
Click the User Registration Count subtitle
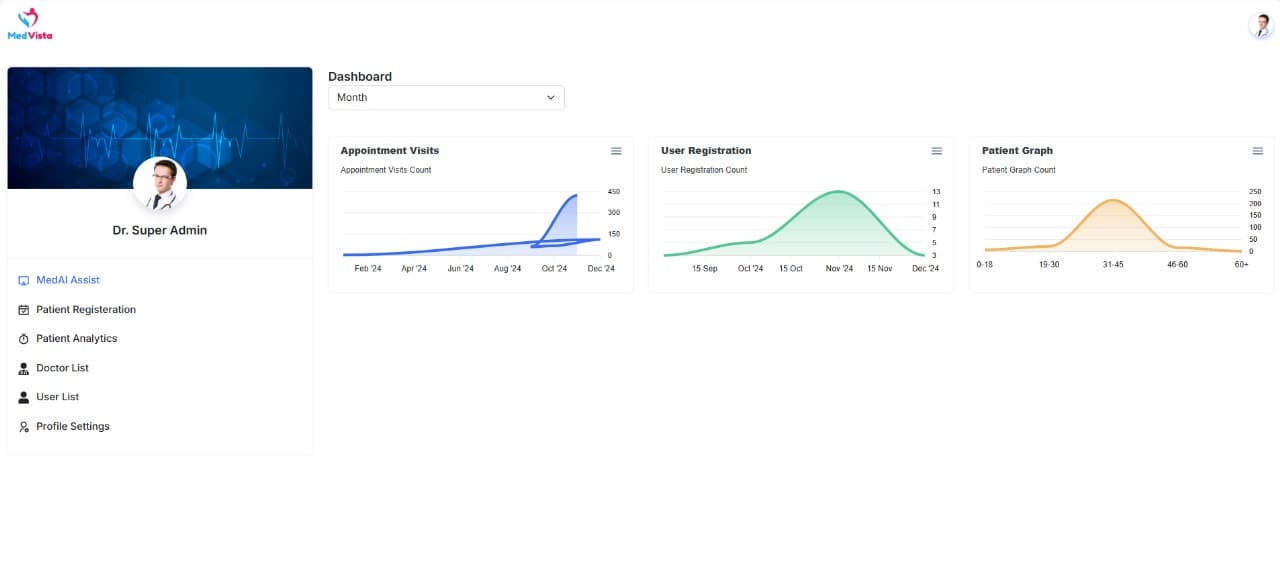pyautogui.click(x=704, y=170)
